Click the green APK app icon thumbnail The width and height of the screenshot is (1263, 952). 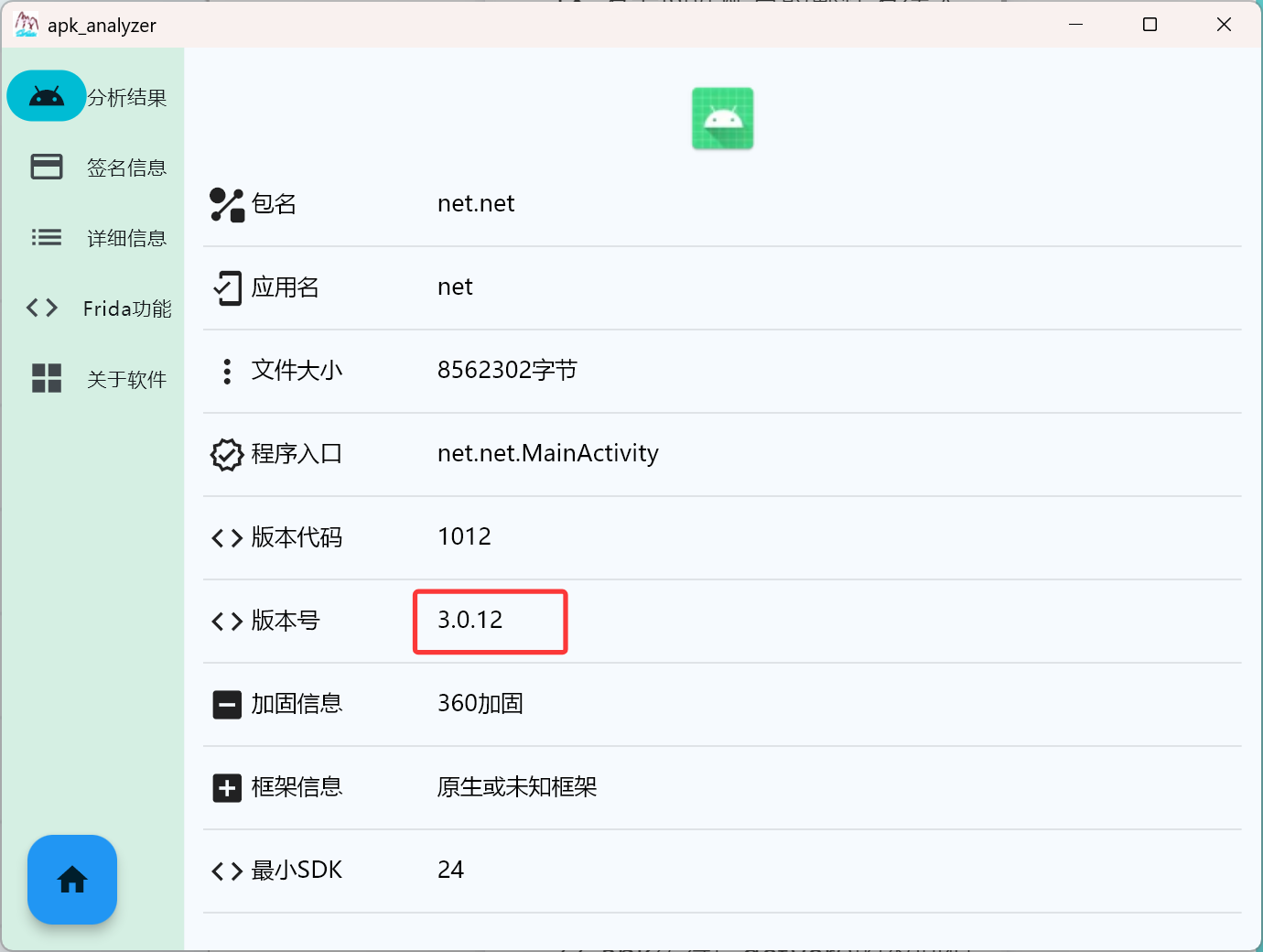coord(723,119)
